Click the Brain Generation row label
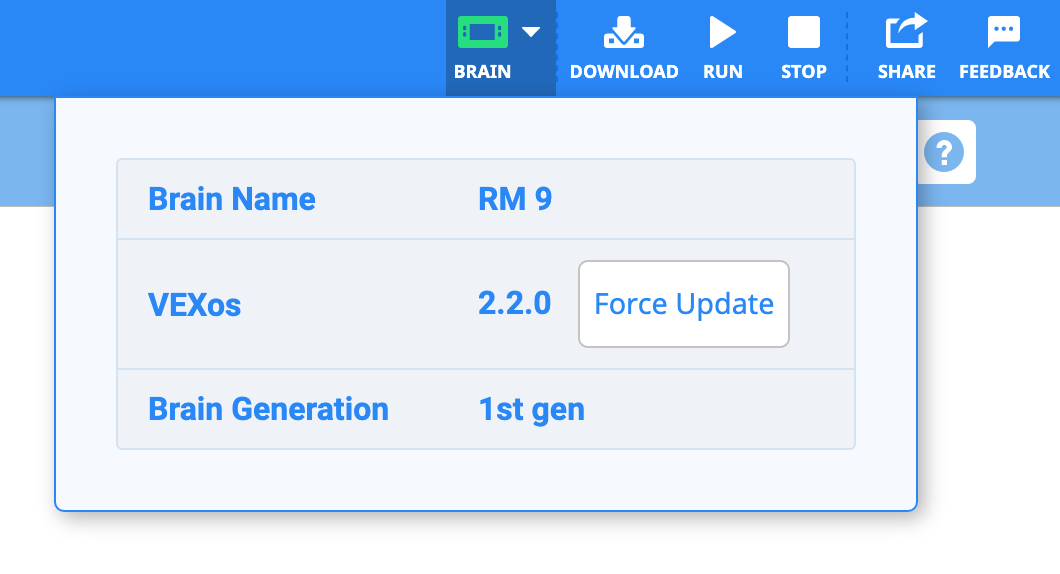This screenshot has height=574, width=1060. tap(268, 409)
